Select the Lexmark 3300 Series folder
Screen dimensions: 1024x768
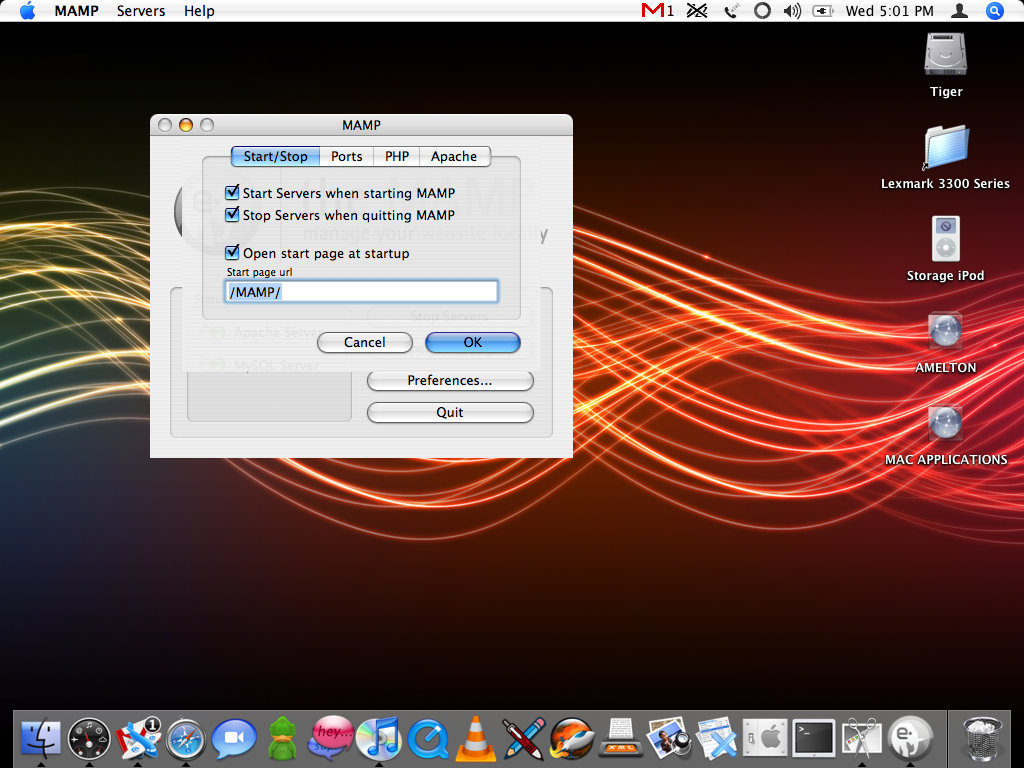946,147
